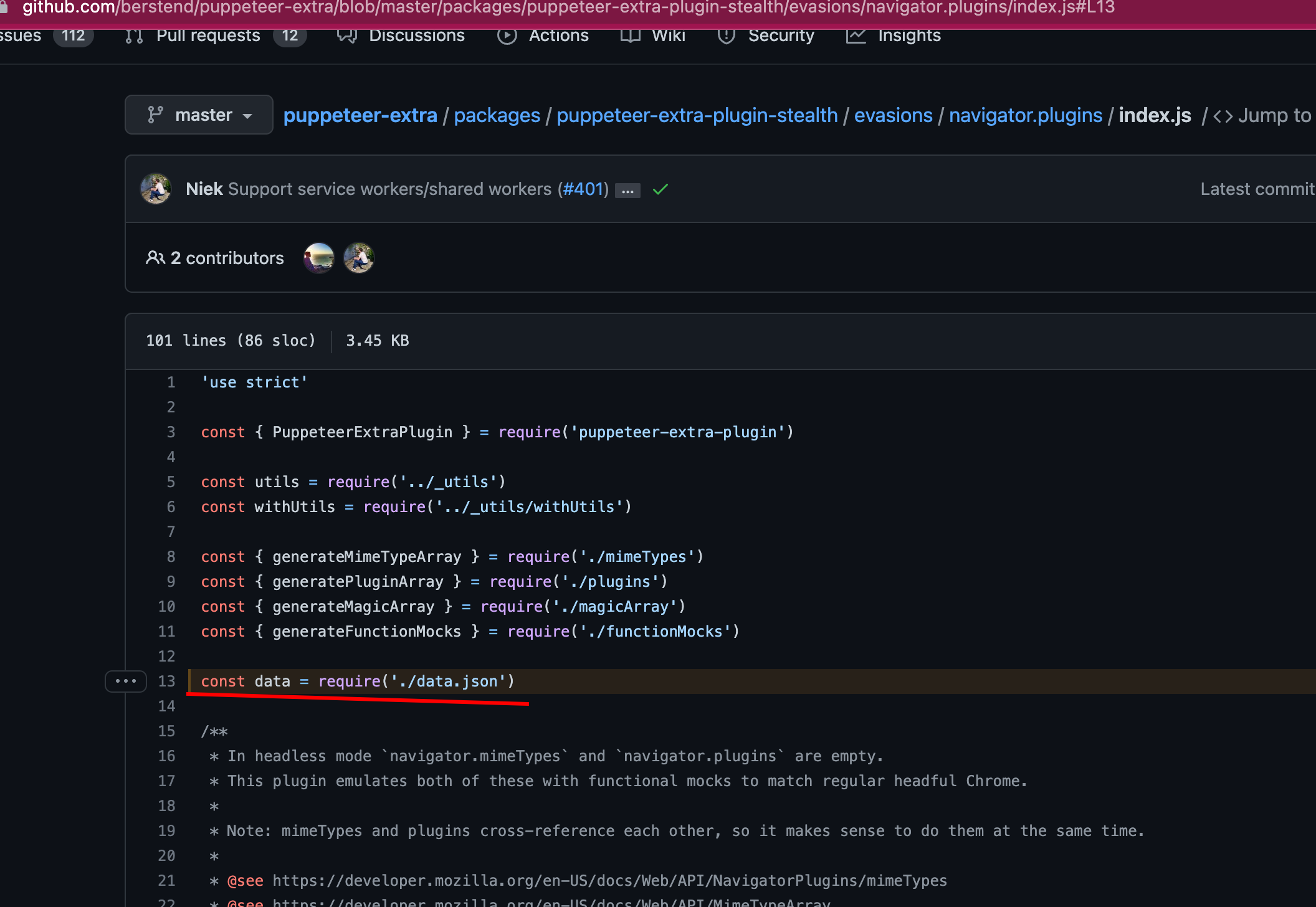Image resolution: width=1316 pixels, height=907 pixels.
Task: Click the code symbol before Jump to
Action: 1222,115
